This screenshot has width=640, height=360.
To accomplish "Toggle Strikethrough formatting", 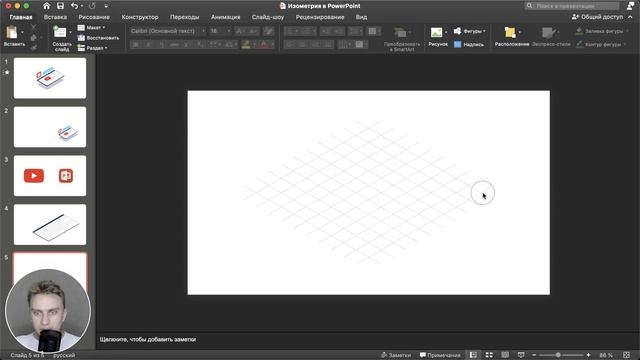I will pyautogui.click(x=174, y=44).
